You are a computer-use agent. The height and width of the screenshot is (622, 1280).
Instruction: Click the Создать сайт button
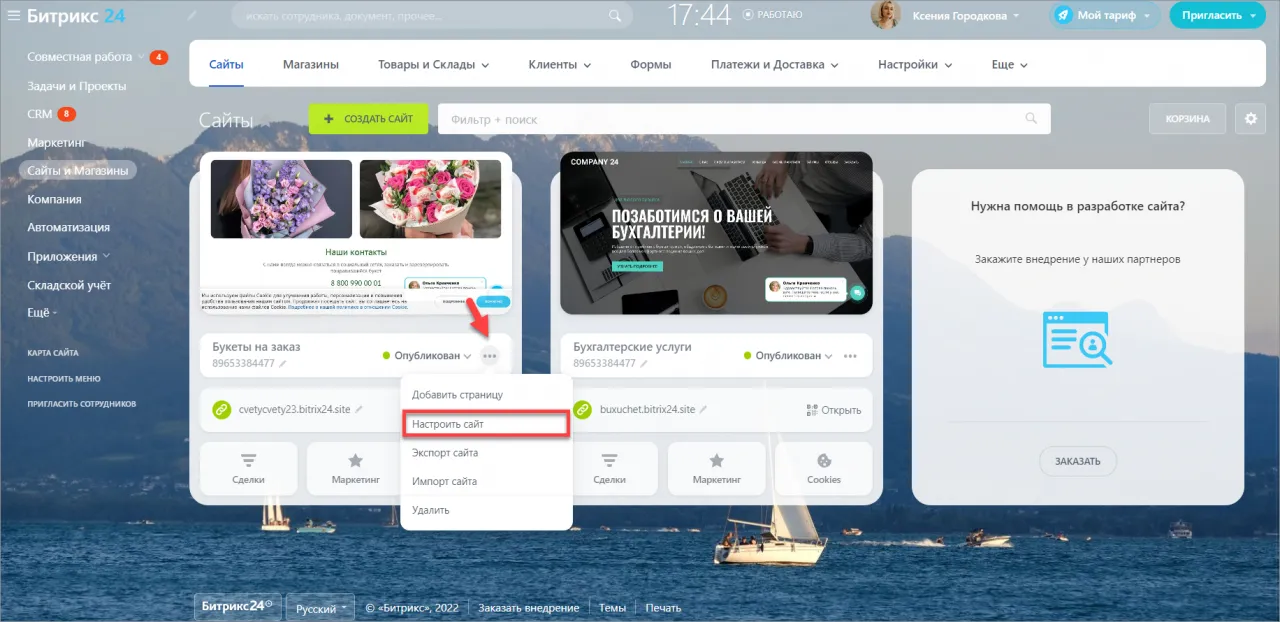[x=368, y=119]
